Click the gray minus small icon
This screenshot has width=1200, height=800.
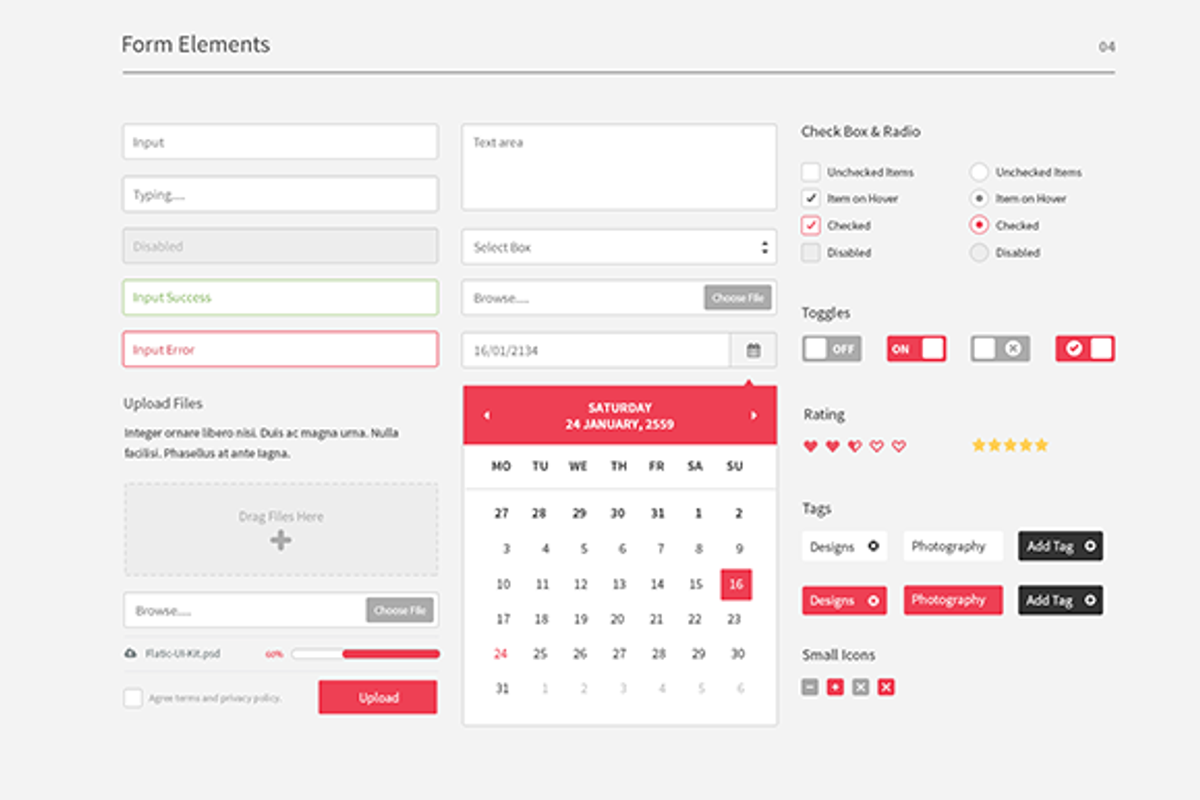point(810,687)
